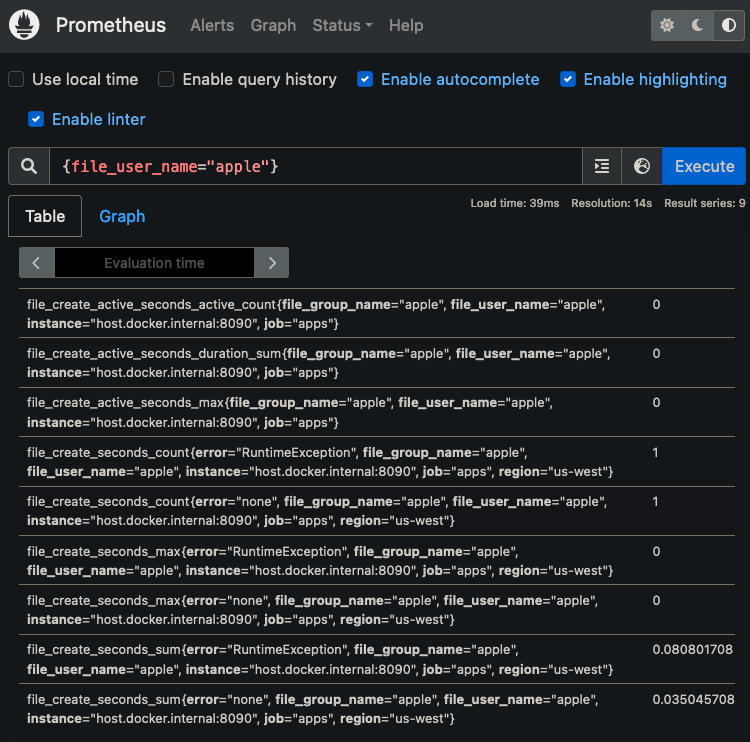Switch to light theme sun icon
The height and width of the screenshot is (742, 750).
[x=667, y=25]
